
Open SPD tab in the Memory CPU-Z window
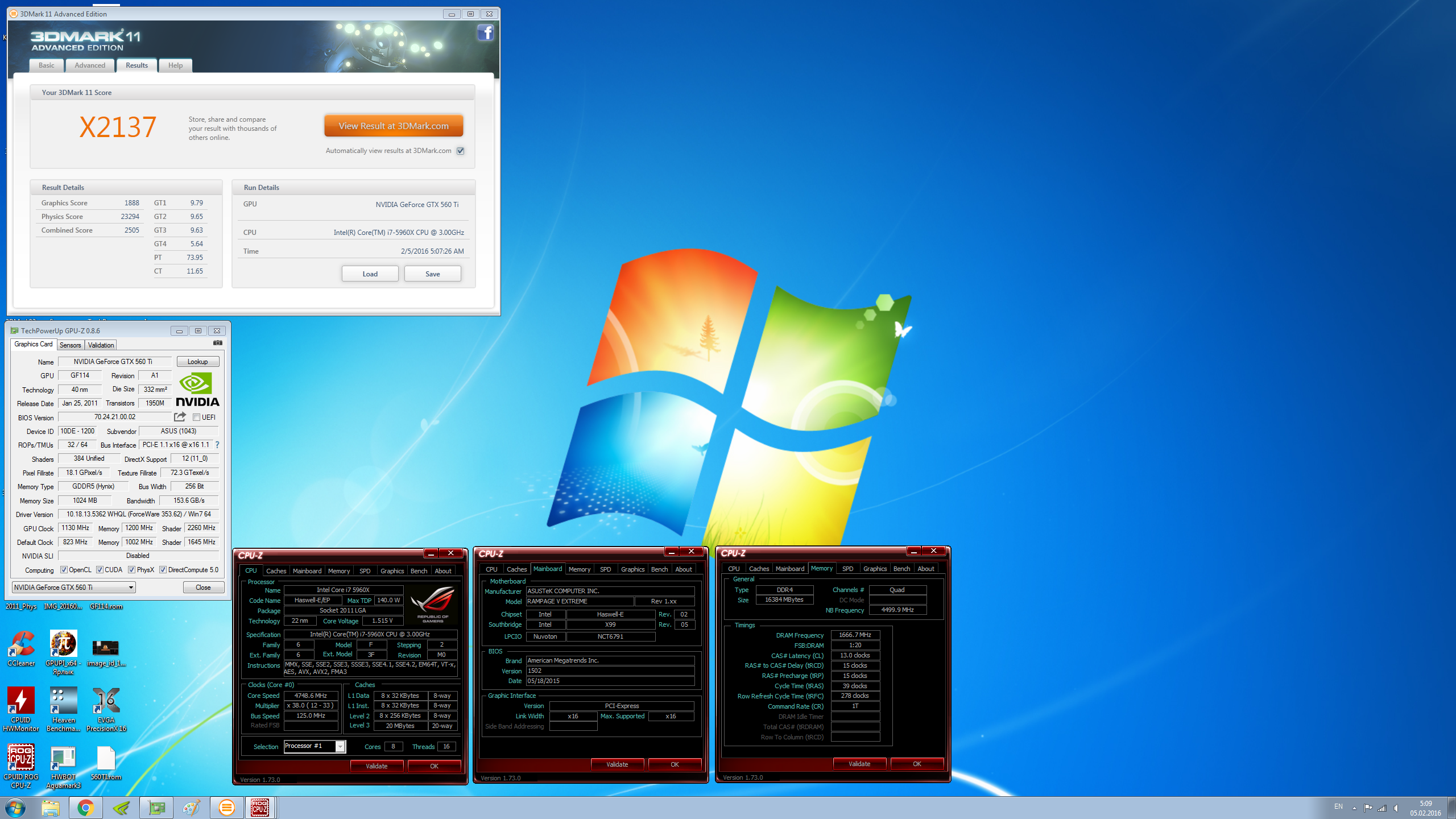tap(847, 569)
